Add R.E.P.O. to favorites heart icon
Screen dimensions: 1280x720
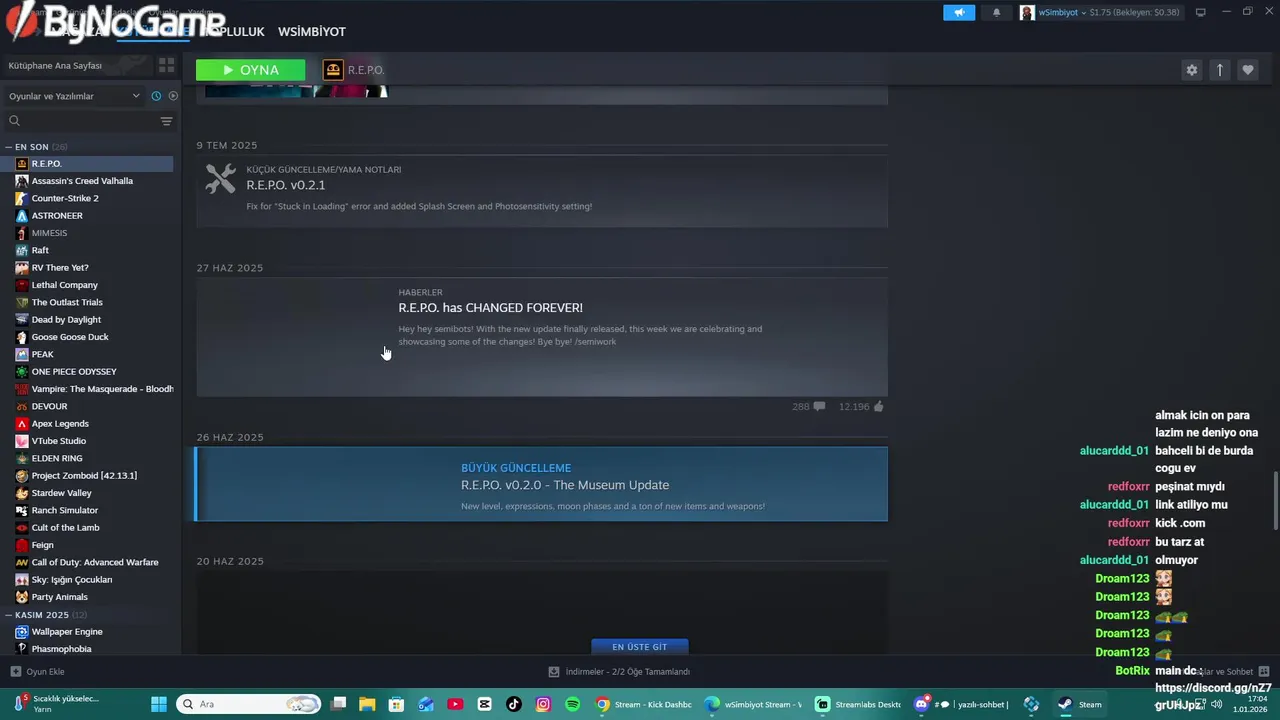[1247, 70]
